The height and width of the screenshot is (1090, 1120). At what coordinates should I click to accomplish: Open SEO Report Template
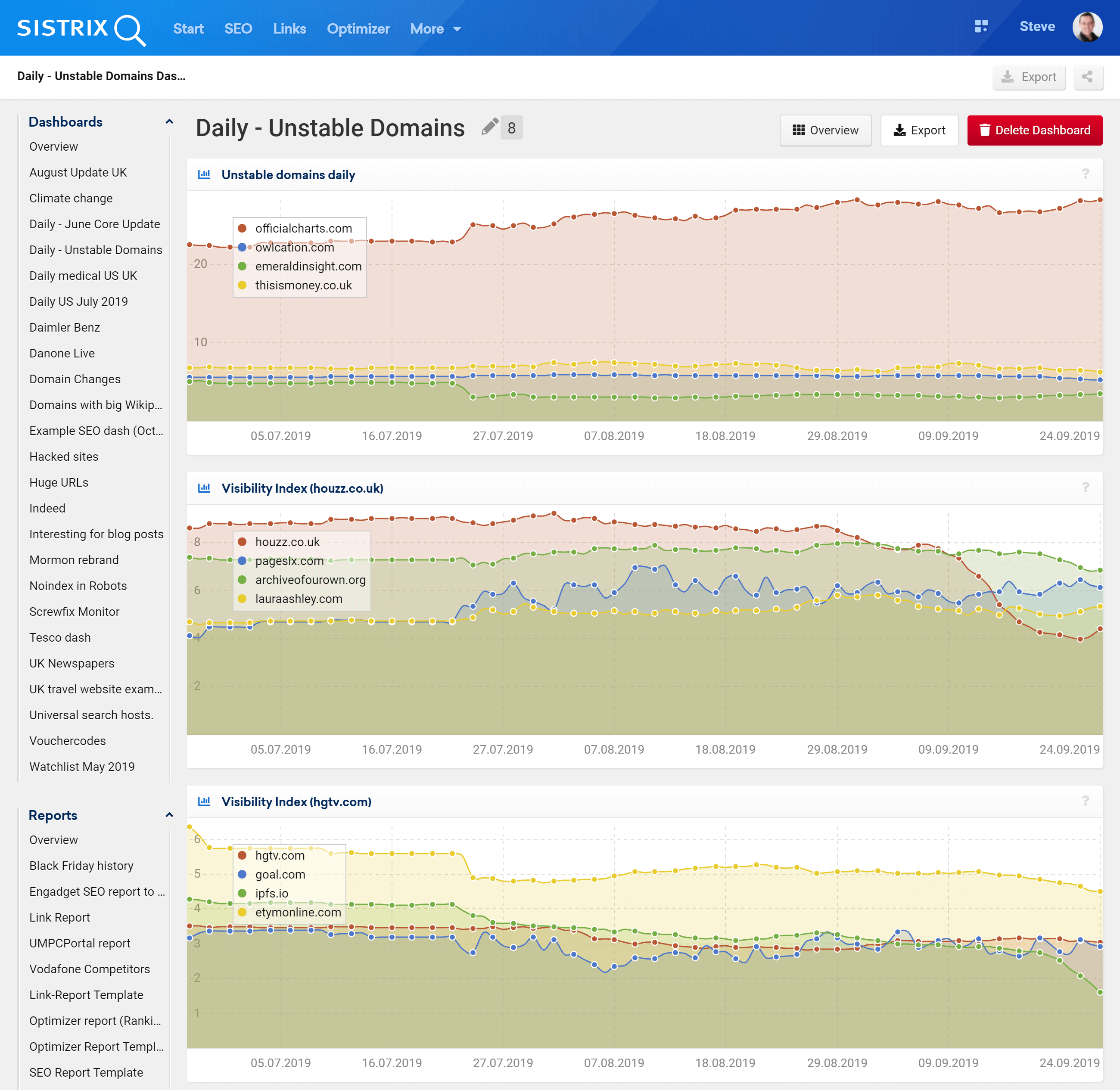86,1072
